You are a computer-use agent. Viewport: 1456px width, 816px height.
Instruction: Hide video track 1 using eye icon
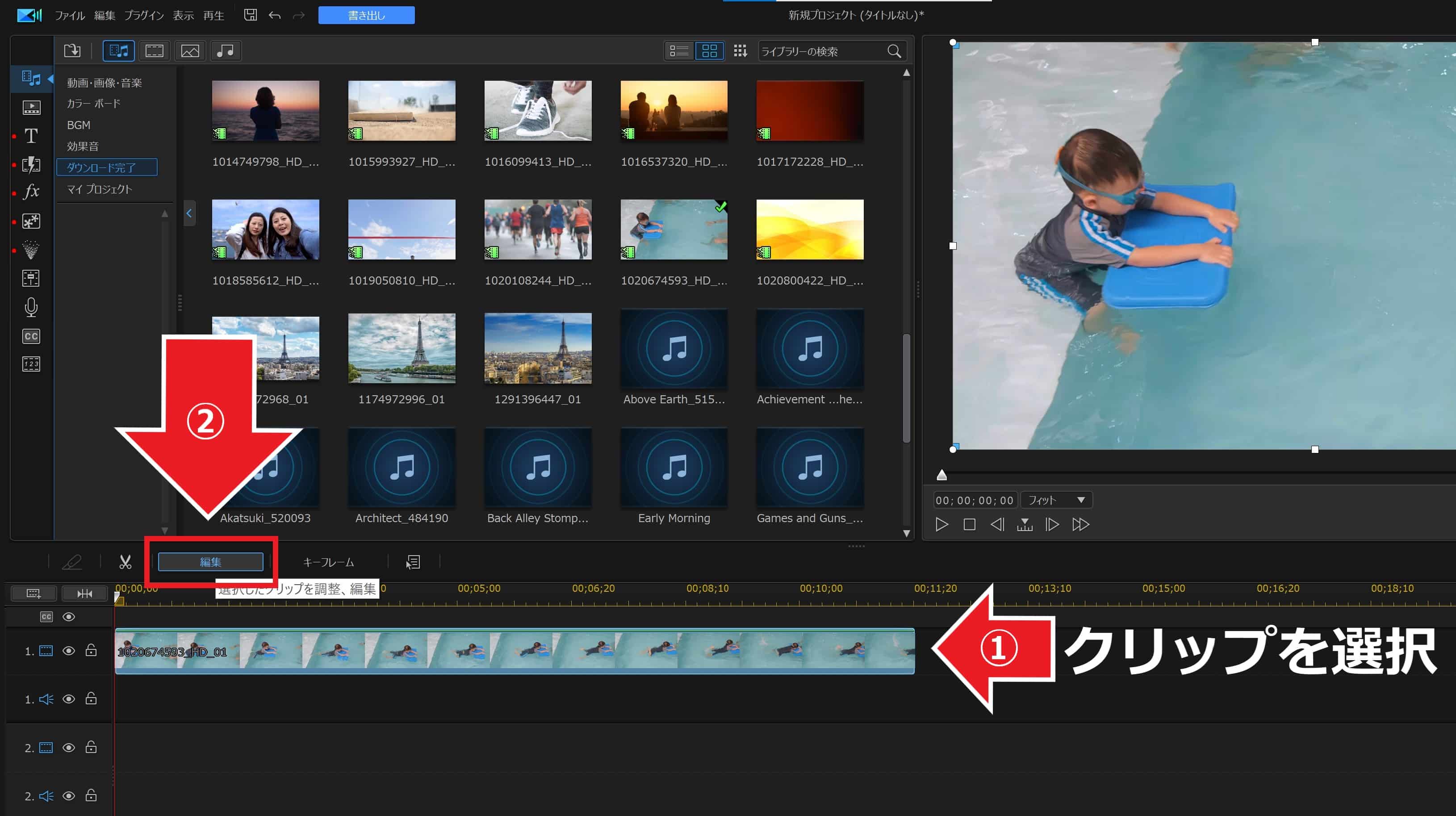pyautogui.click(x=68, y=651)
